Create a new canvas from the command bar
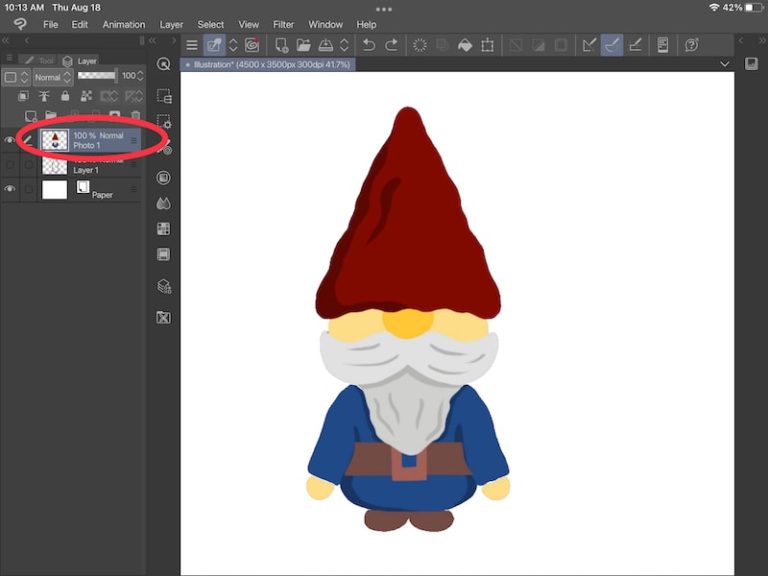This screenshot has width=768, height=576. point(281,45)
